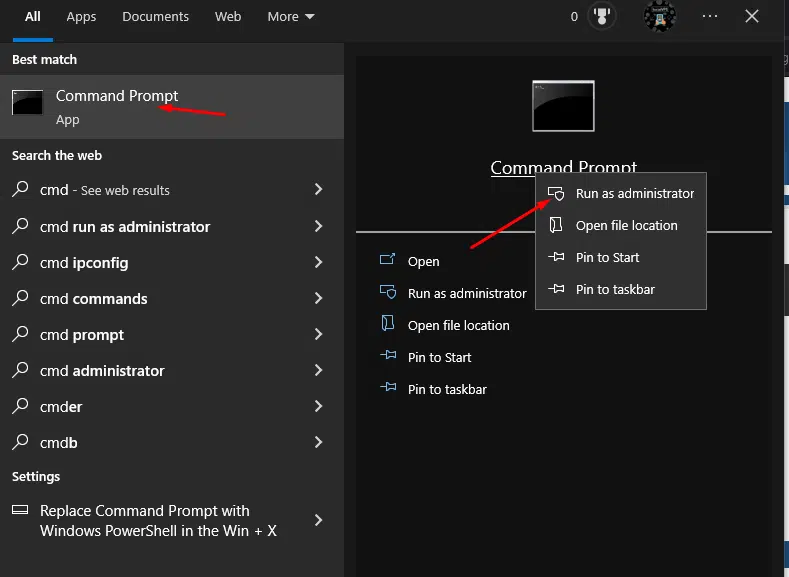Screen dimensions: 789x577
Task: Click pin icon beside context menu Pin to taskbar
Action: 556,289
